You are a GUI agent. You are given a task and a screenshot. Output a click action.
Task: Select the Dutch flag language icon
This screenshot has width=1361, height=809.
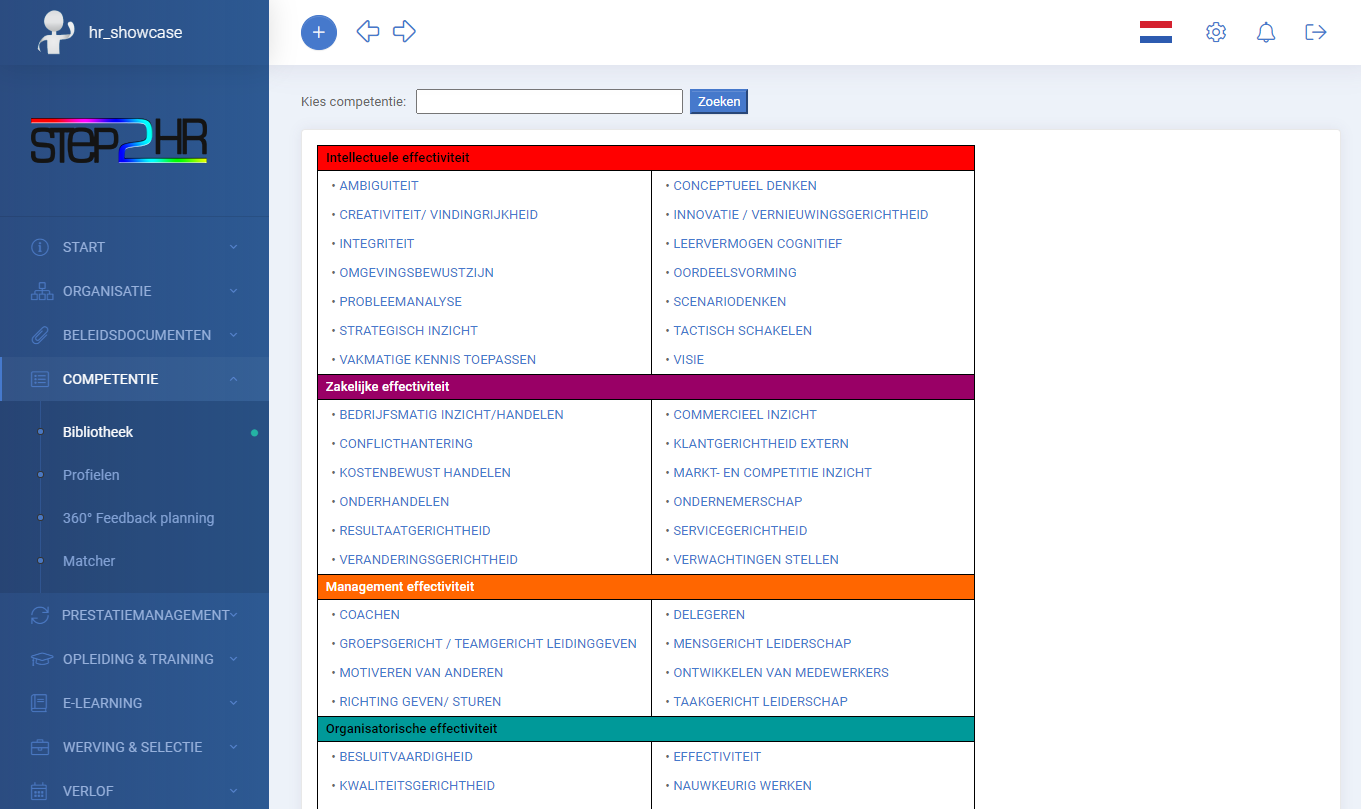[1156, 31]
